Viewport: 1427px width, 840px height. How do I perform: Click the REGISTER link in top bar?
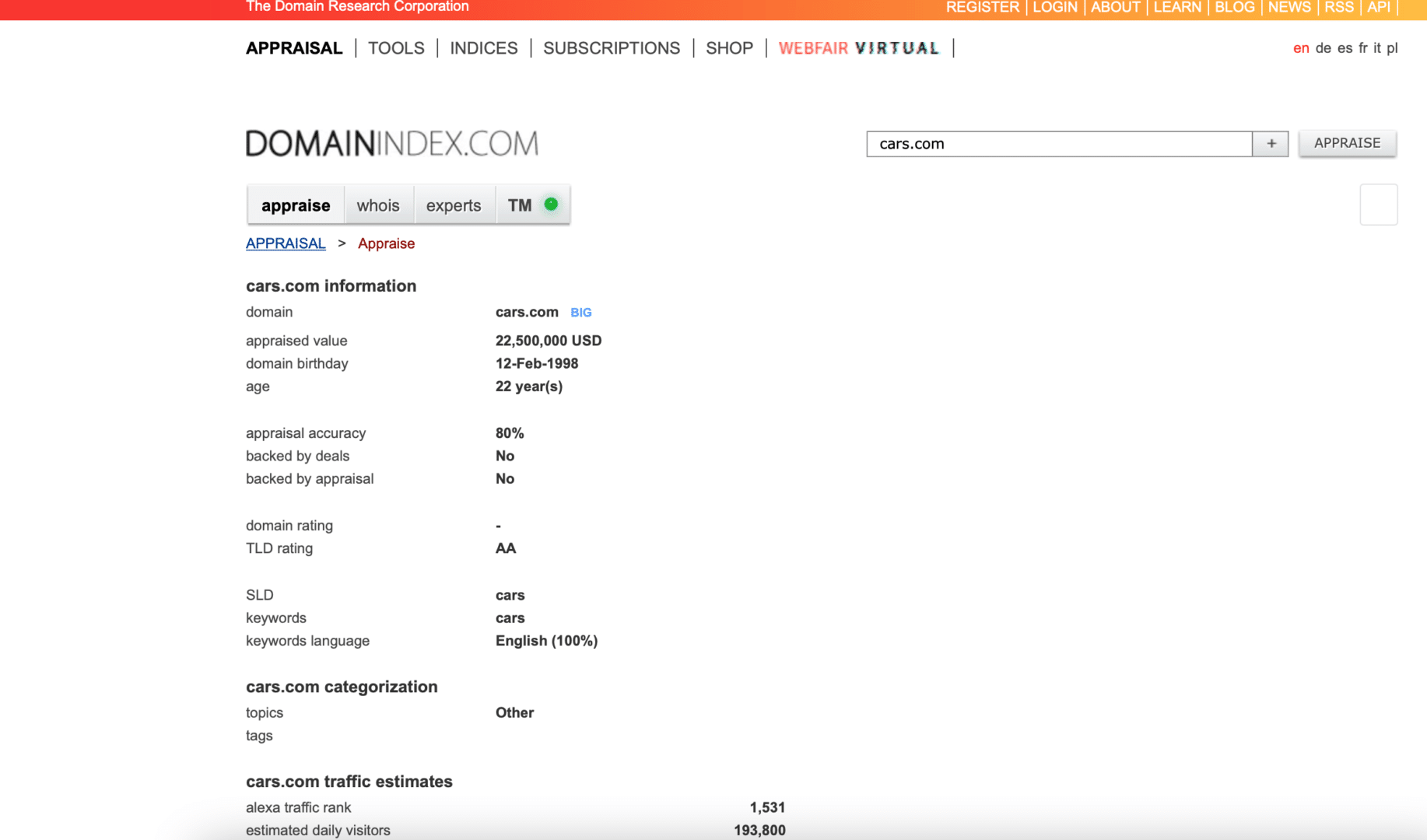tap(982, 8)
